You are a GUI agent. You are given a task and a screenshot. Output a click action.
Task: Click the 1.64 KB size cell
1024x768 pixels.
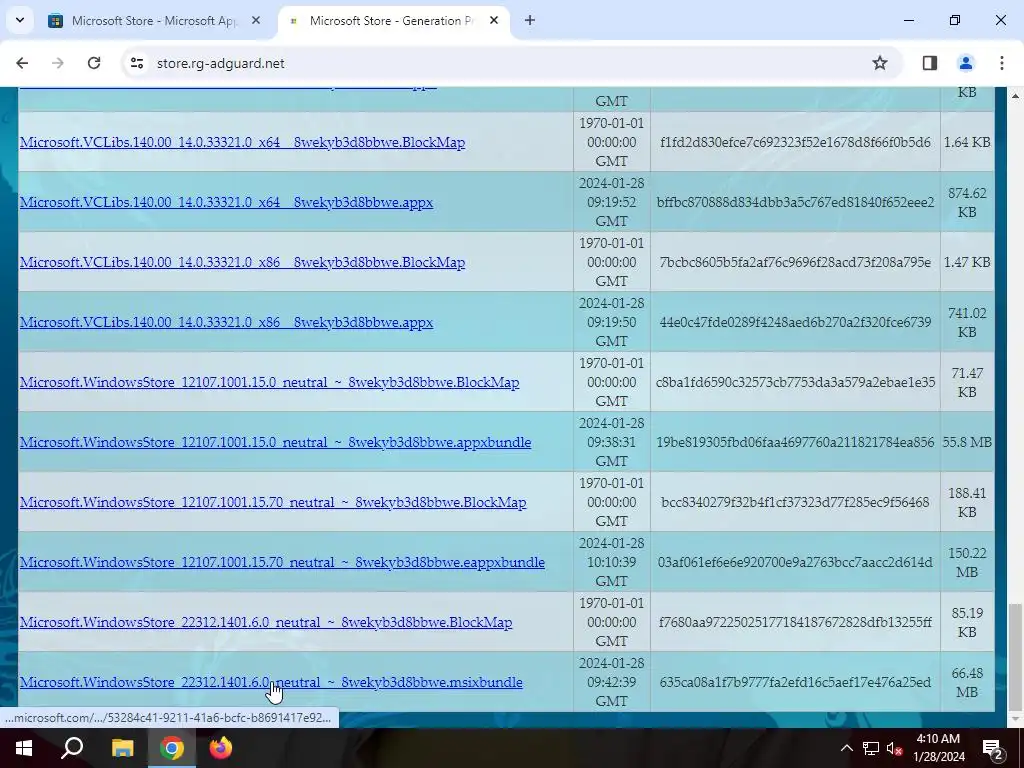tap(967, 142)
